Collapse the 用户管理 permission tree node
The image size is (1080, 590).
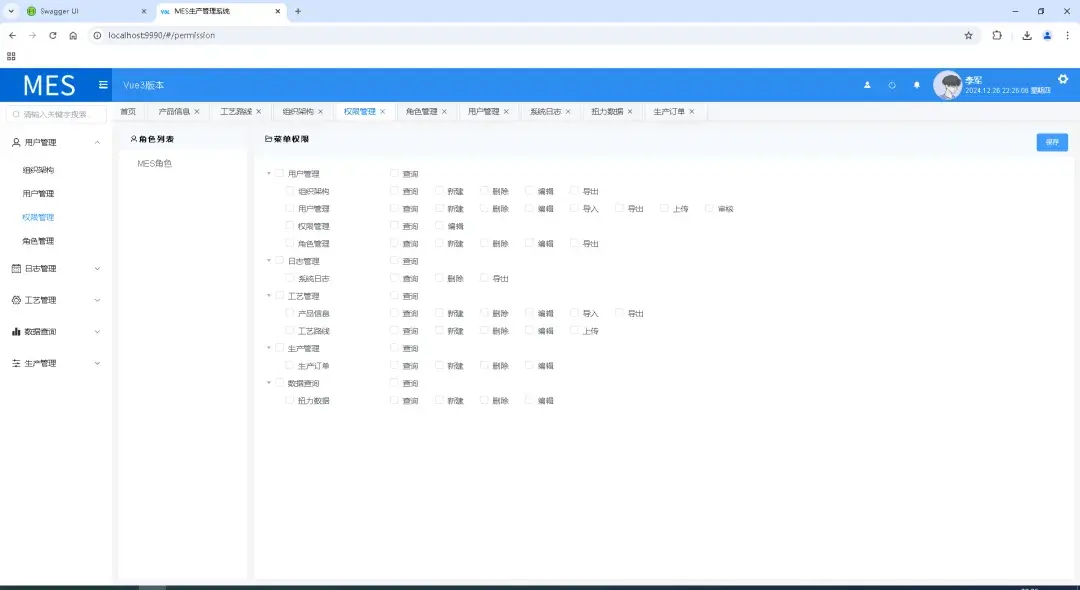[267, 173]
